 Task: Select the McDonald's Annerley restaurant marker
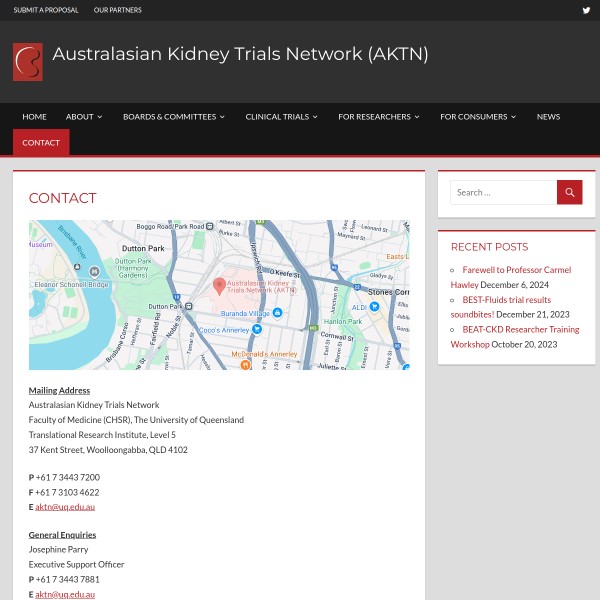(245, 363)
